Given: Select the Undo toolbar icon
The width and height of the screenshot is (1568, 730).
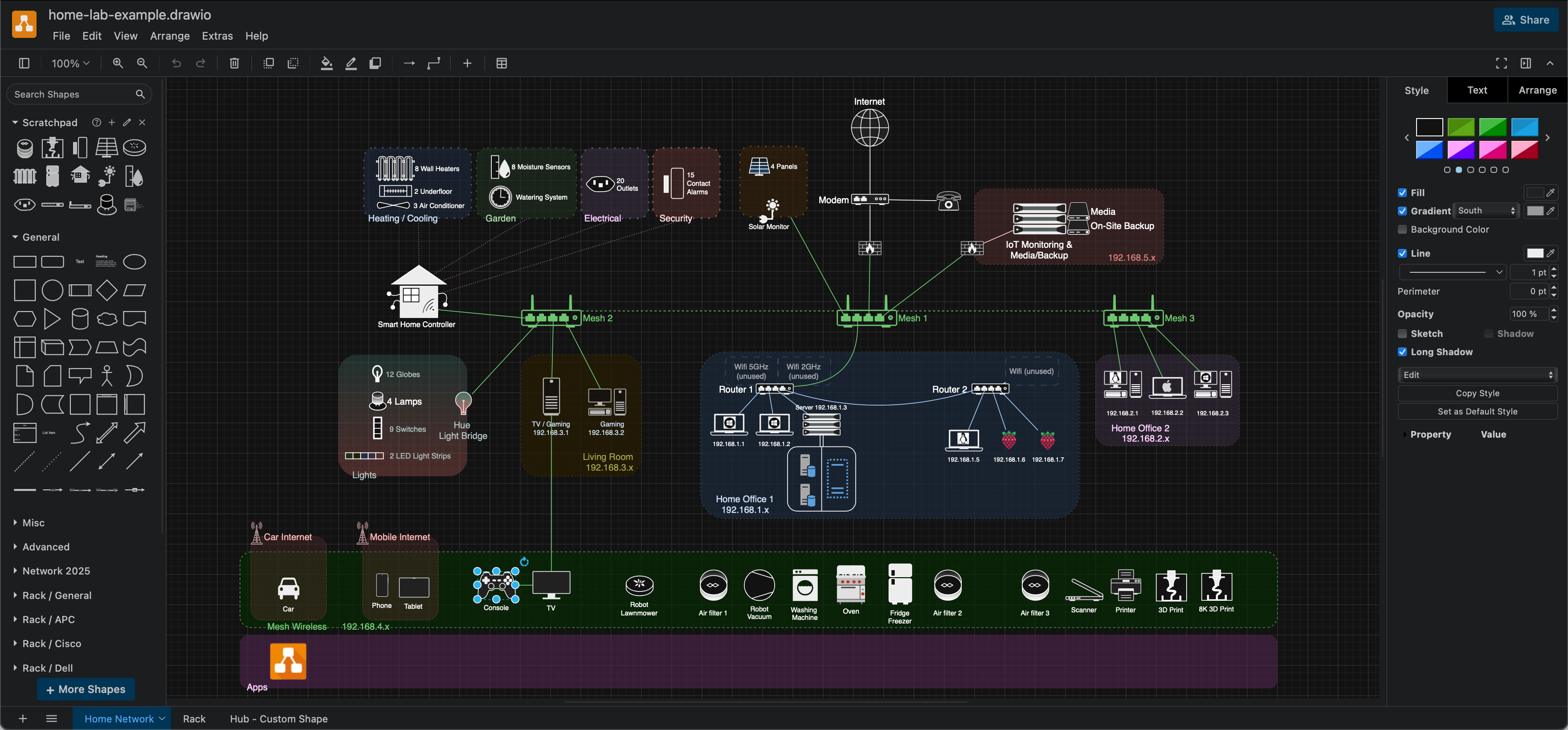Looking at the screenshot, I should click(x=176, y=63).
